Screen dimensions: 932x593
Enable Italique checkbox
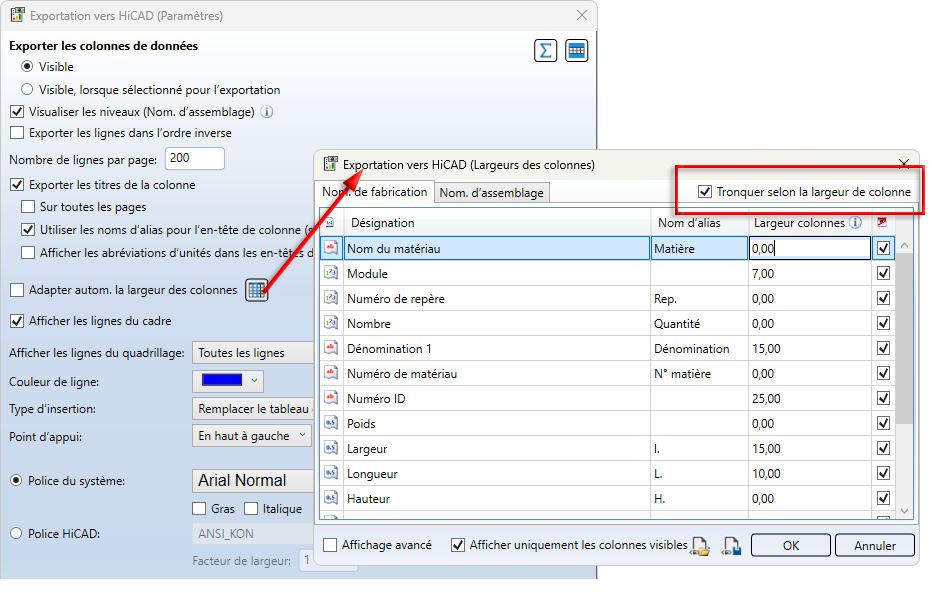point(251,509)
